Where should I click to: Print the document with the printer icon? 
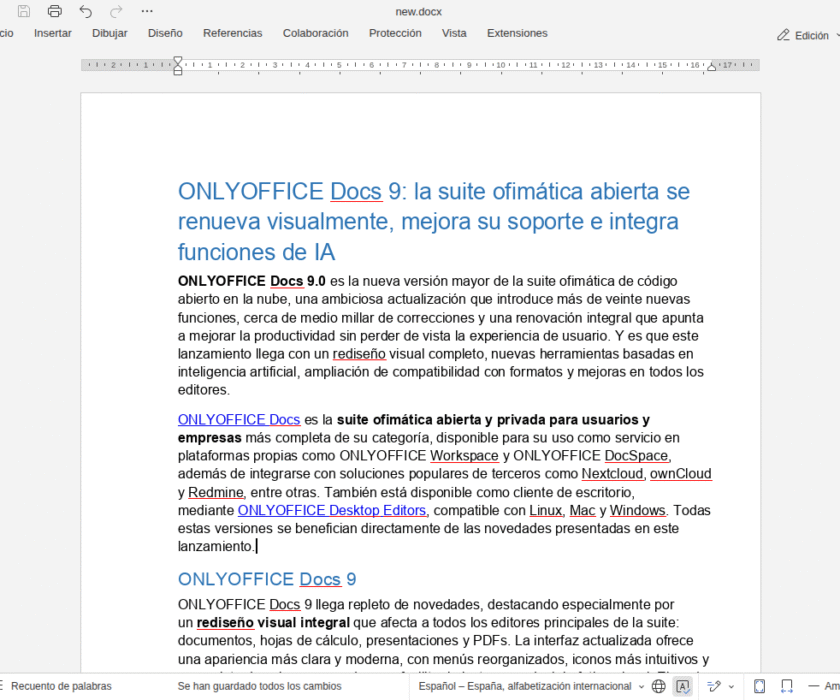pyautogui.click(x=55, y=11)
